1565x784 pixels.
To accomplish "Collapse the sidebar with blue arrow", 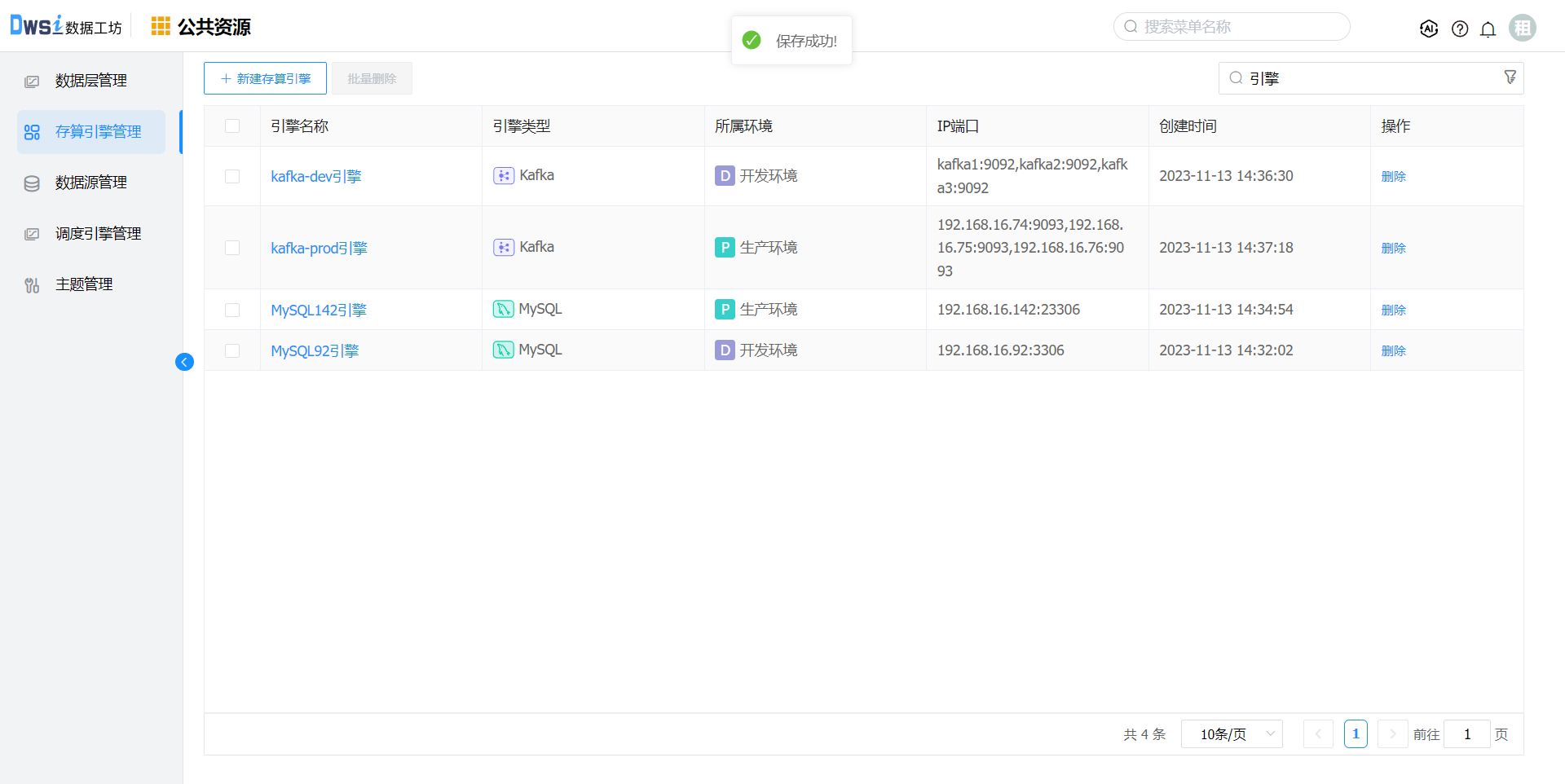I will (184, 362).
